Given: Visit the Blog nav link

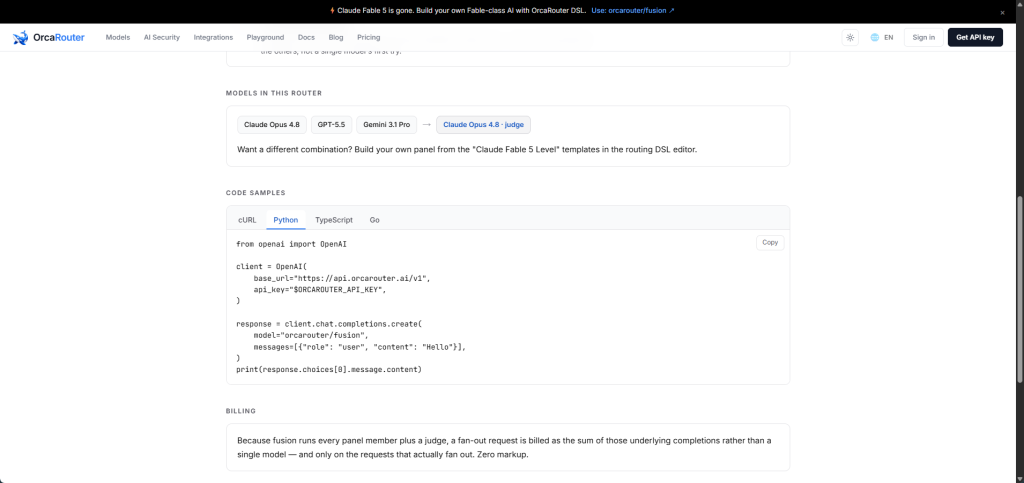Looking at the screenshot, I should [x=336, y=37].
